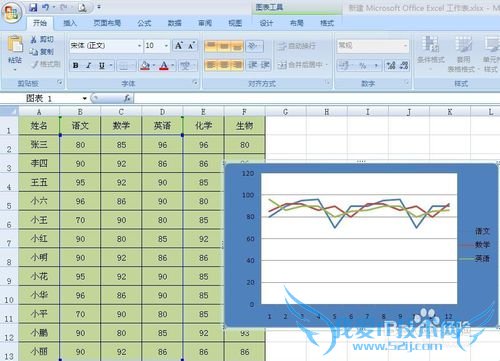Undo the last action
Image resolution: width=500 pixels, height=361 pixels.
tap(46, 7)
